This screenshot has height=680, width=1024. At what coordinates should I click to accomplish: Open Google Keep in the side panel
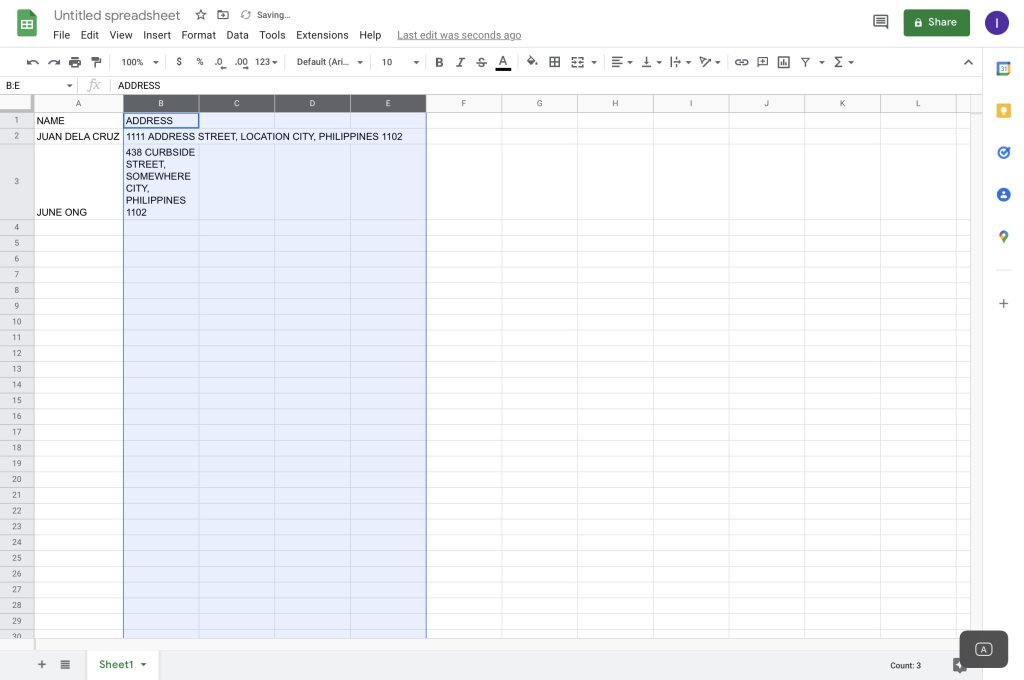click(x=1004, y=110)
